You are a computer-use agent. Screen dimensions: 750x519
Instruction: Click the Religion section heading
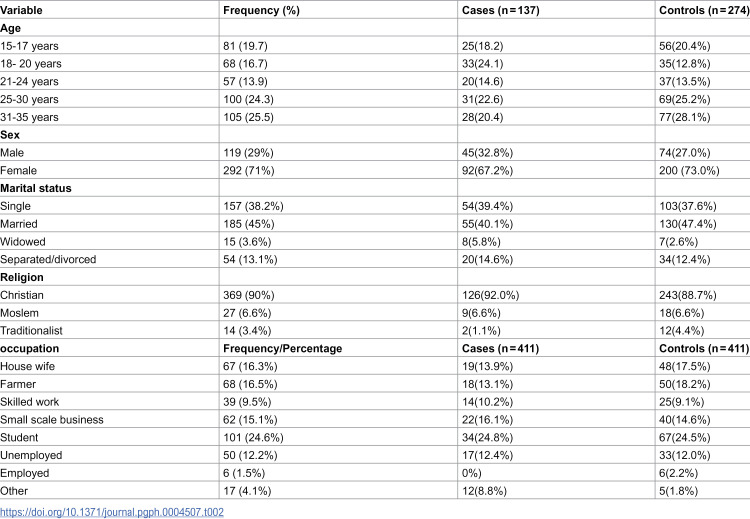tap(22, 277)
